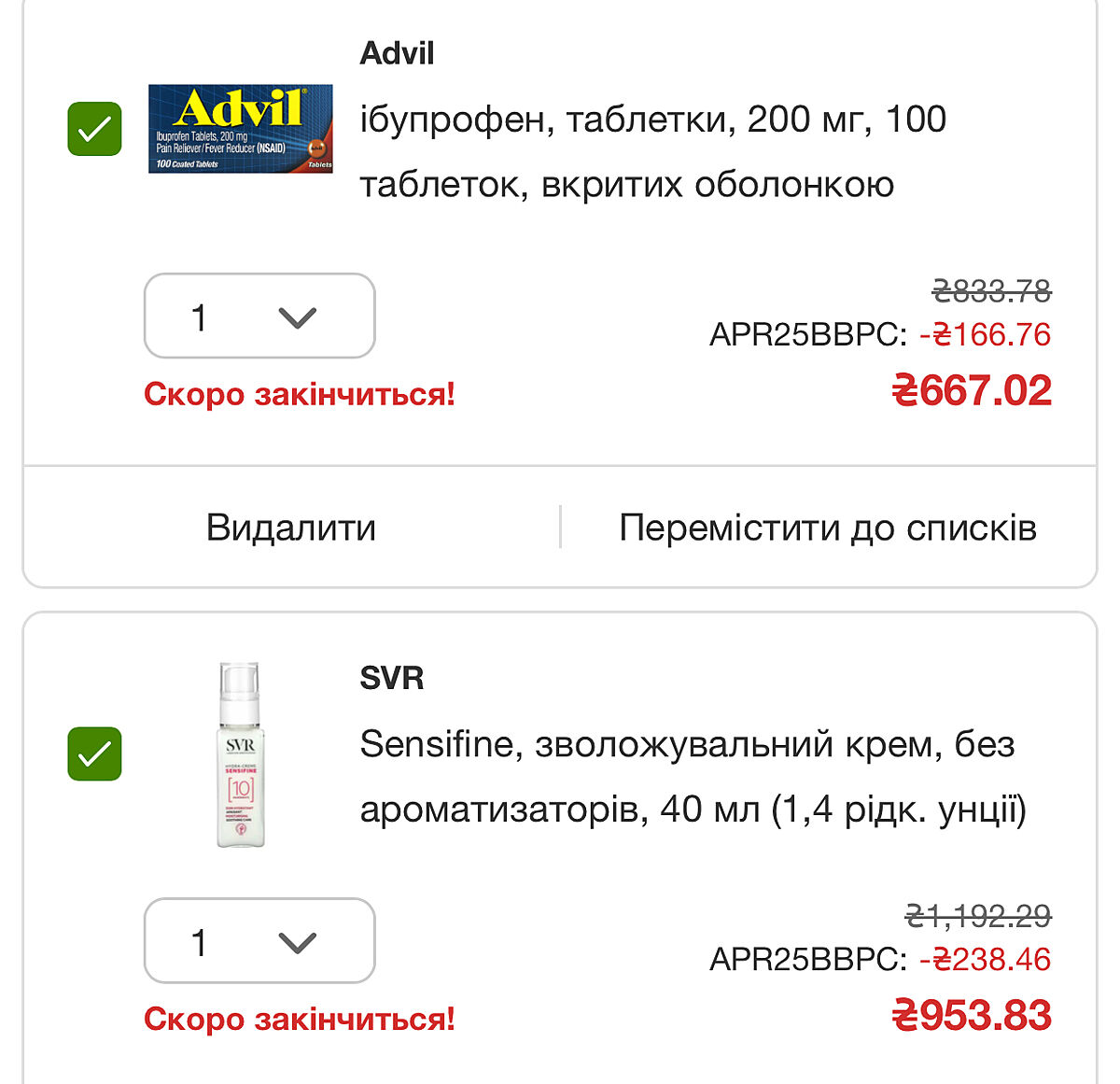
Task: Expand the Advil quantity dropdown
Action: click(x=259, y=317)
